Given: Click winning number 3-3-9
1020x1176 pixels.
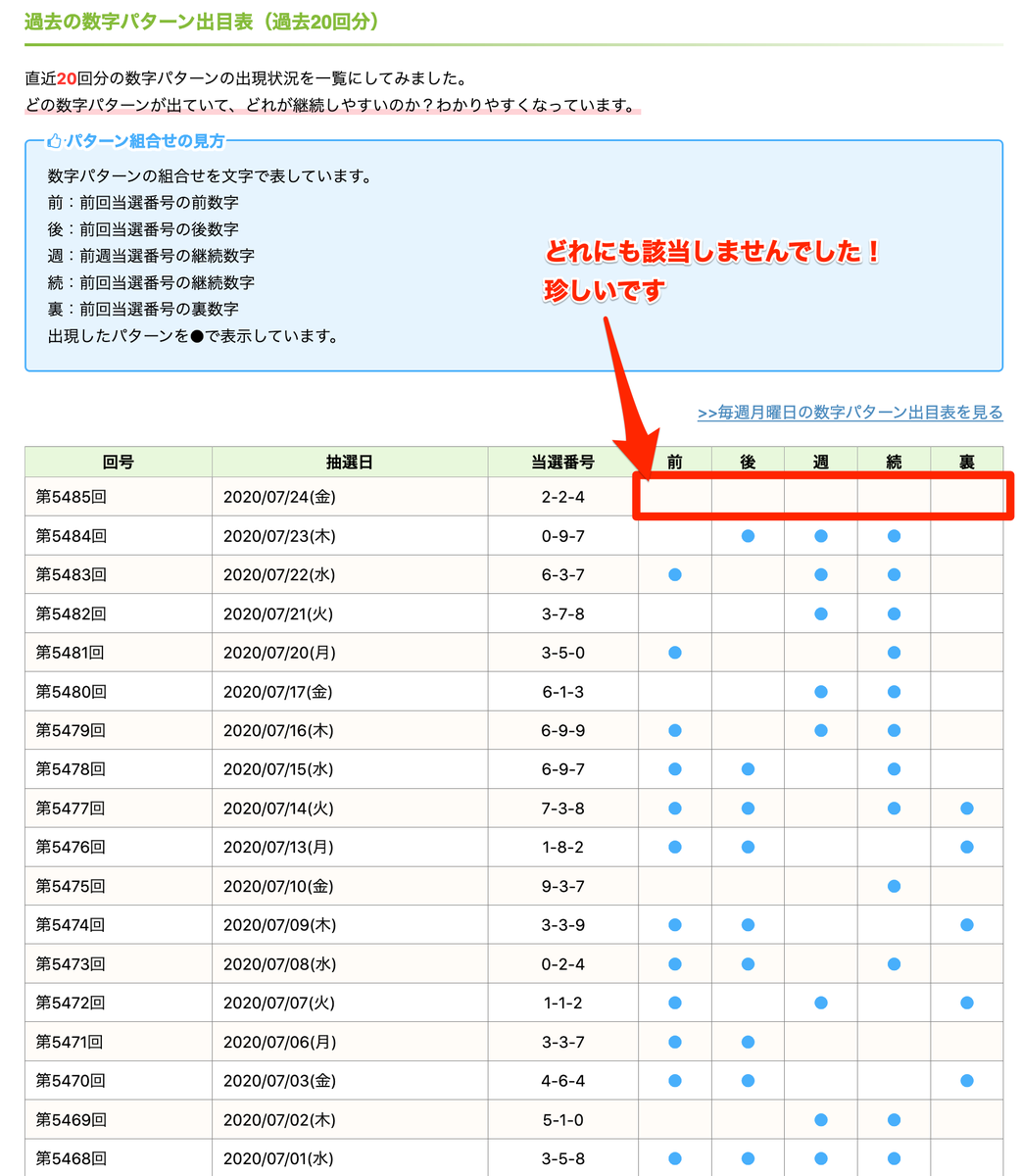Looking at the screenshot, I should [563, 925].
